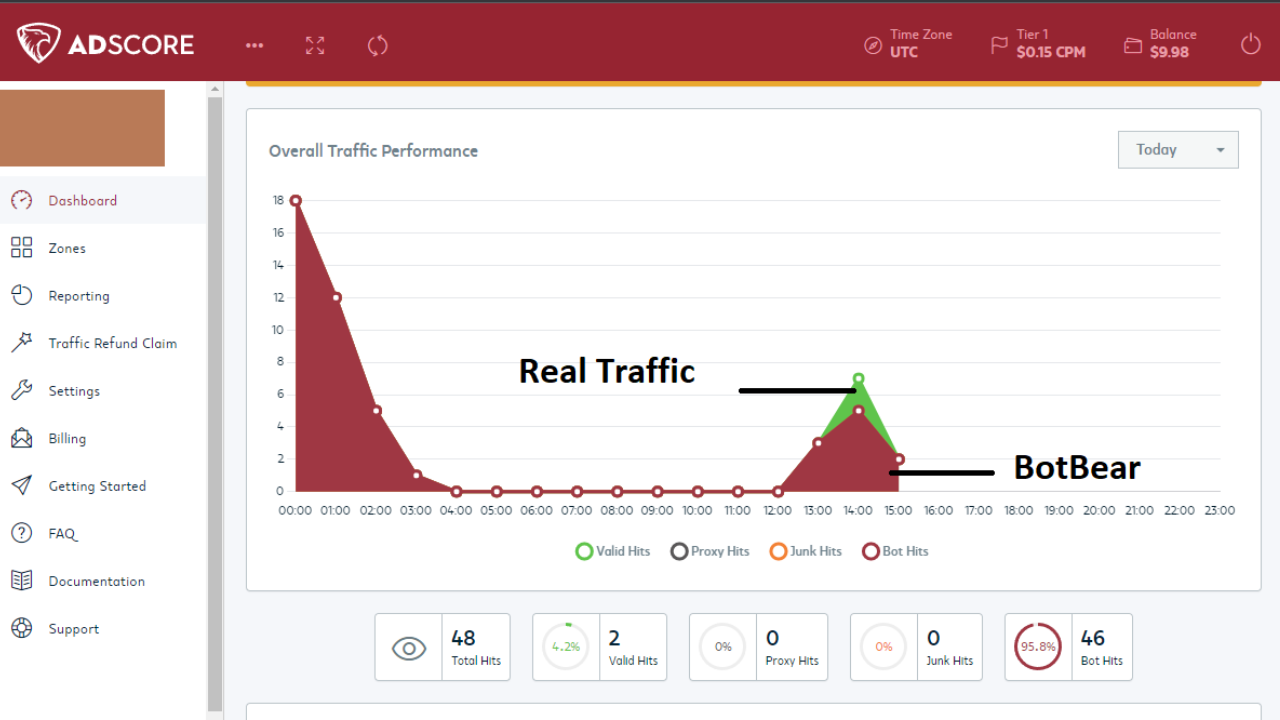Open the Support page link
The image size is (1280, 720).
coord(103,629)
